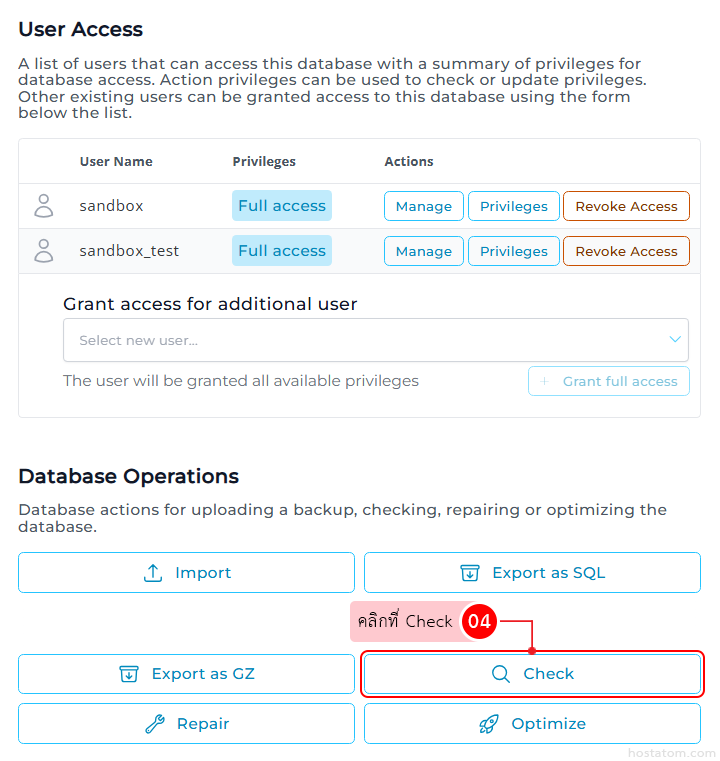Click the Optimize rocket icon

(x=489, y=724)
